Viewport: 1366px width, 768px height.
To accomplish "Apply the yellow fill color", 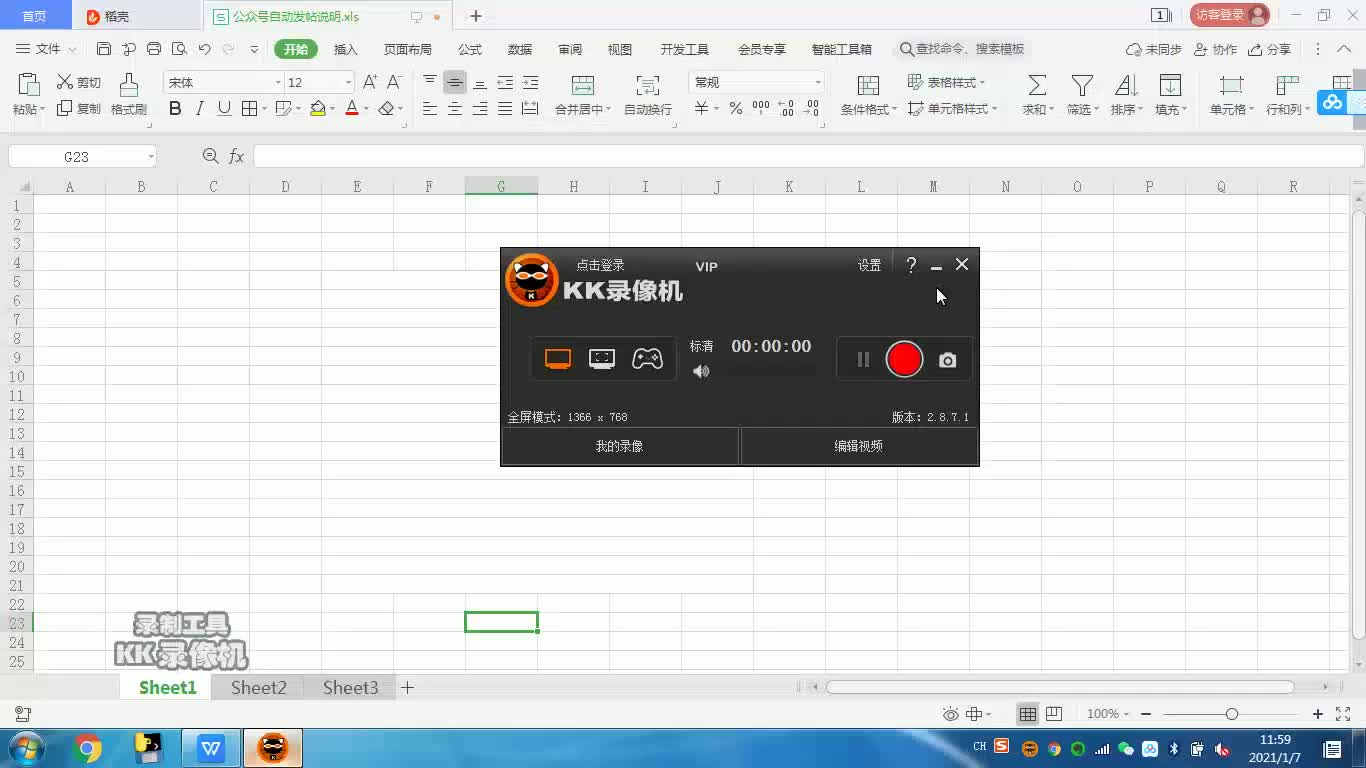I will coord(317,108).
